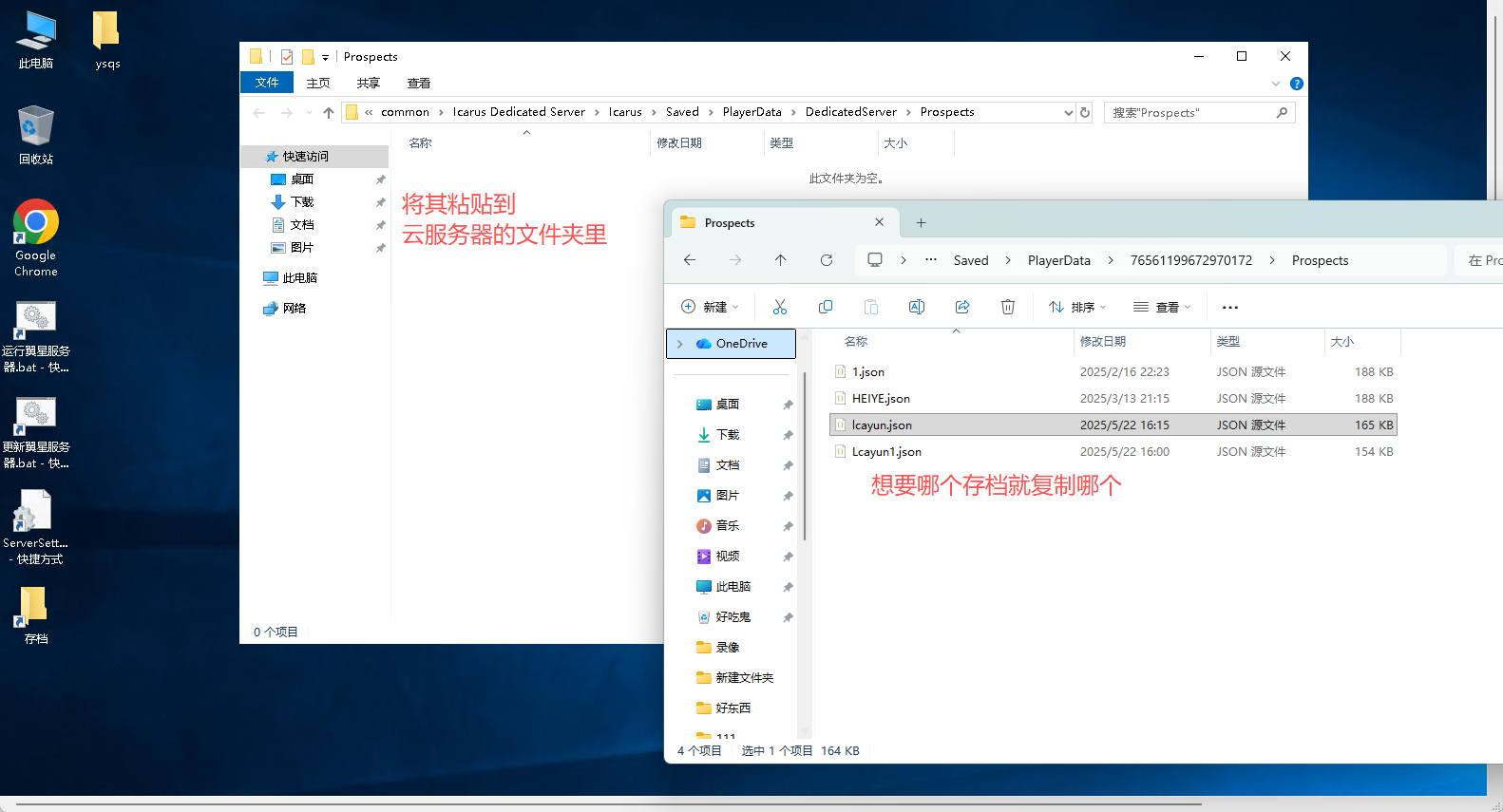Add a new tab with plus button
Image resolution: width=1503 pixels, height=812 pixels.
pos(921,223)
